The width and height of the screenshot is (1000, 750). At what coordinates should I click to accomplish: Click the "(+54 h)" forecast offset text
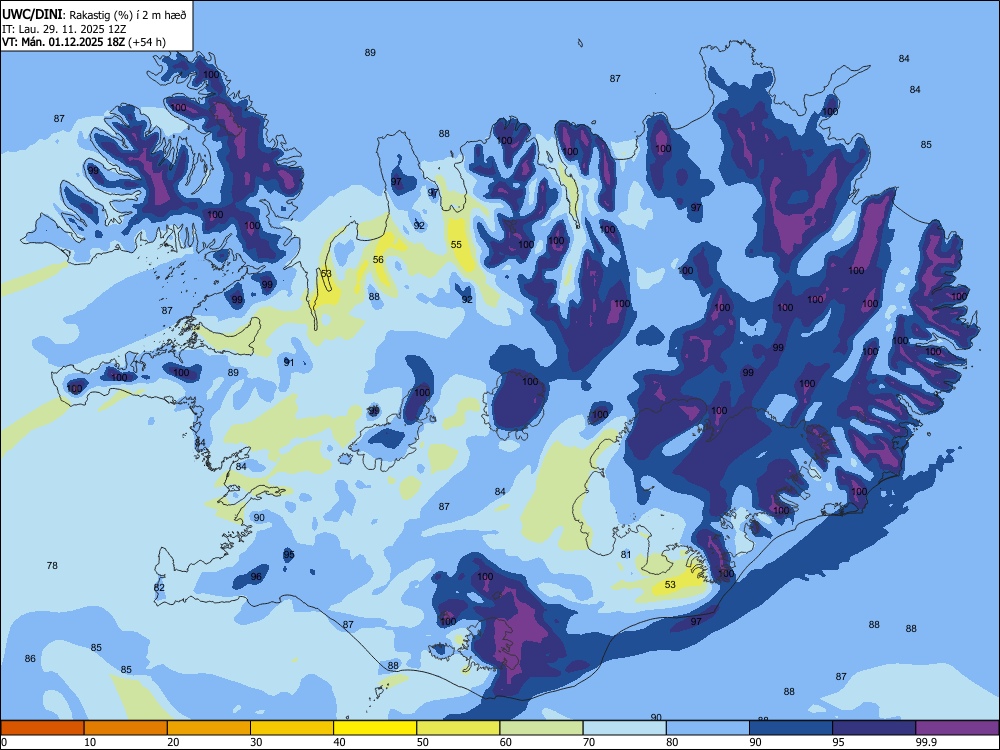[x=147, y=42]
